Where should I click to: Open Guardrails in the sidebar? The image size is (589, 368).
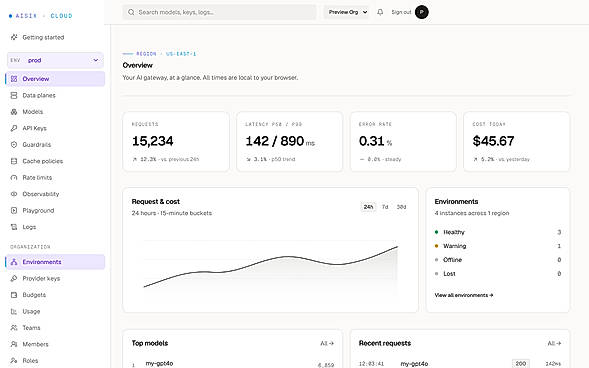[x=55, y=145]
